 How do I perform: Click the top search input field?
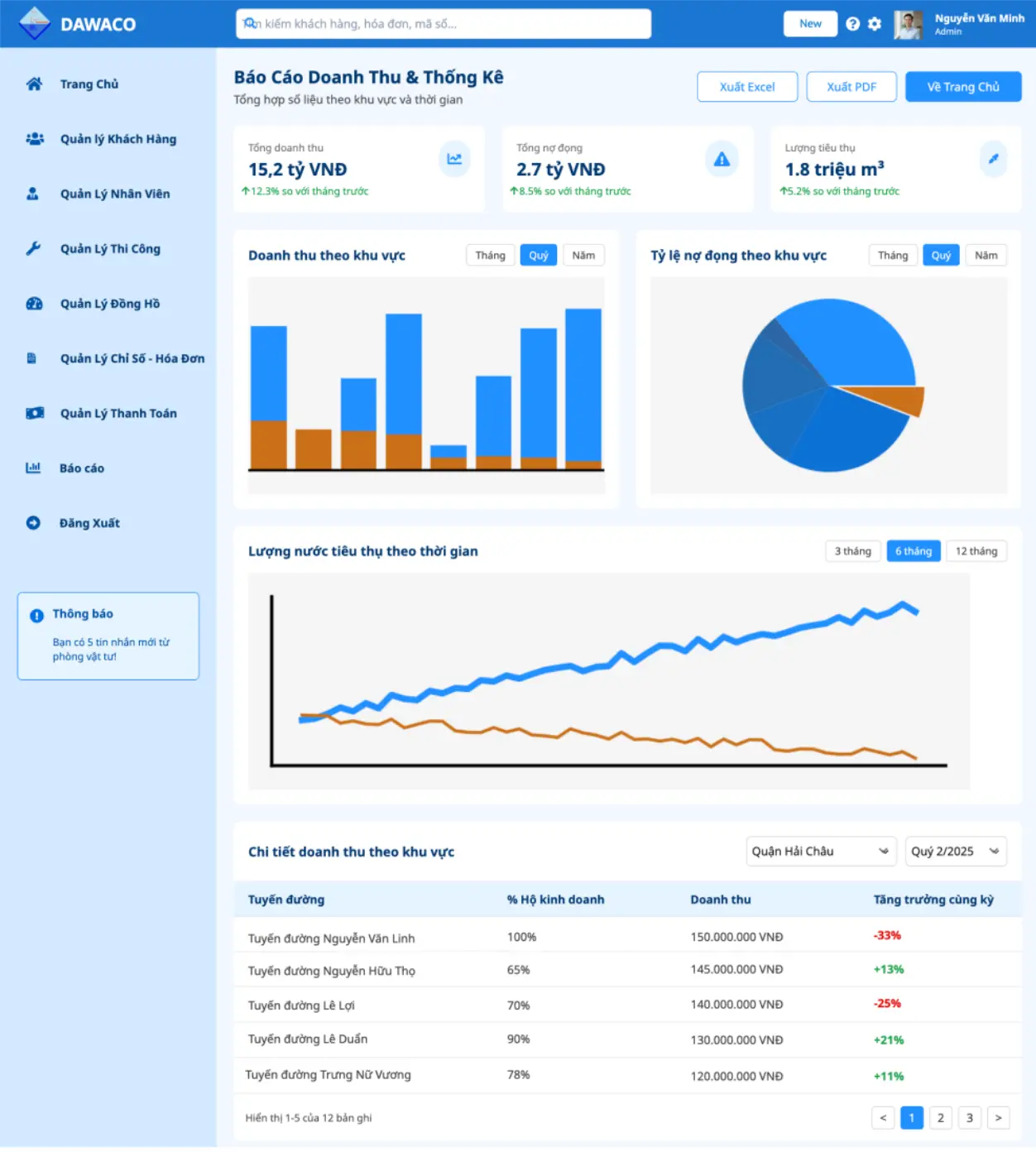coord(443,24)
